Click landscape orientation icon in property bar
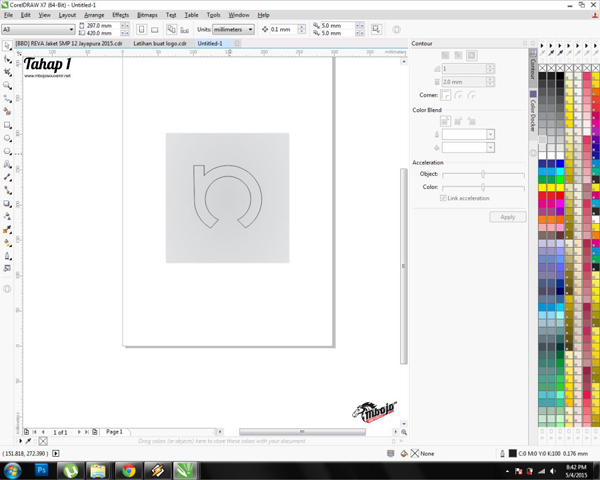This screenshot has height=480, width=600. pos(155,30)
